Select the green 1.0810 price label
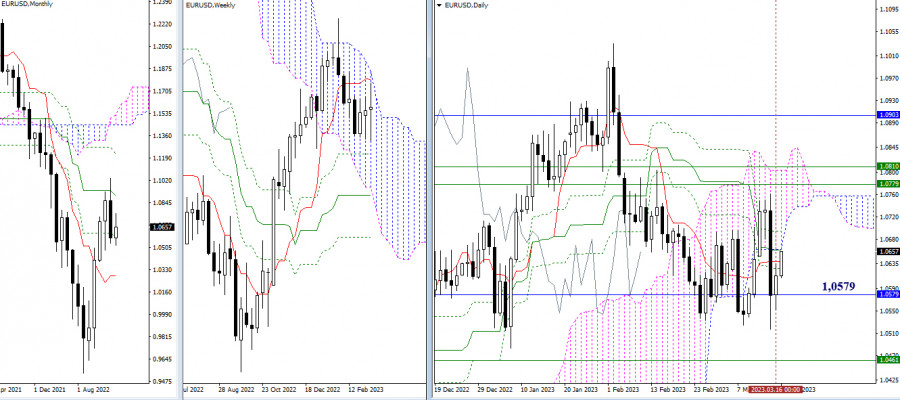 [x=885, y=166]
